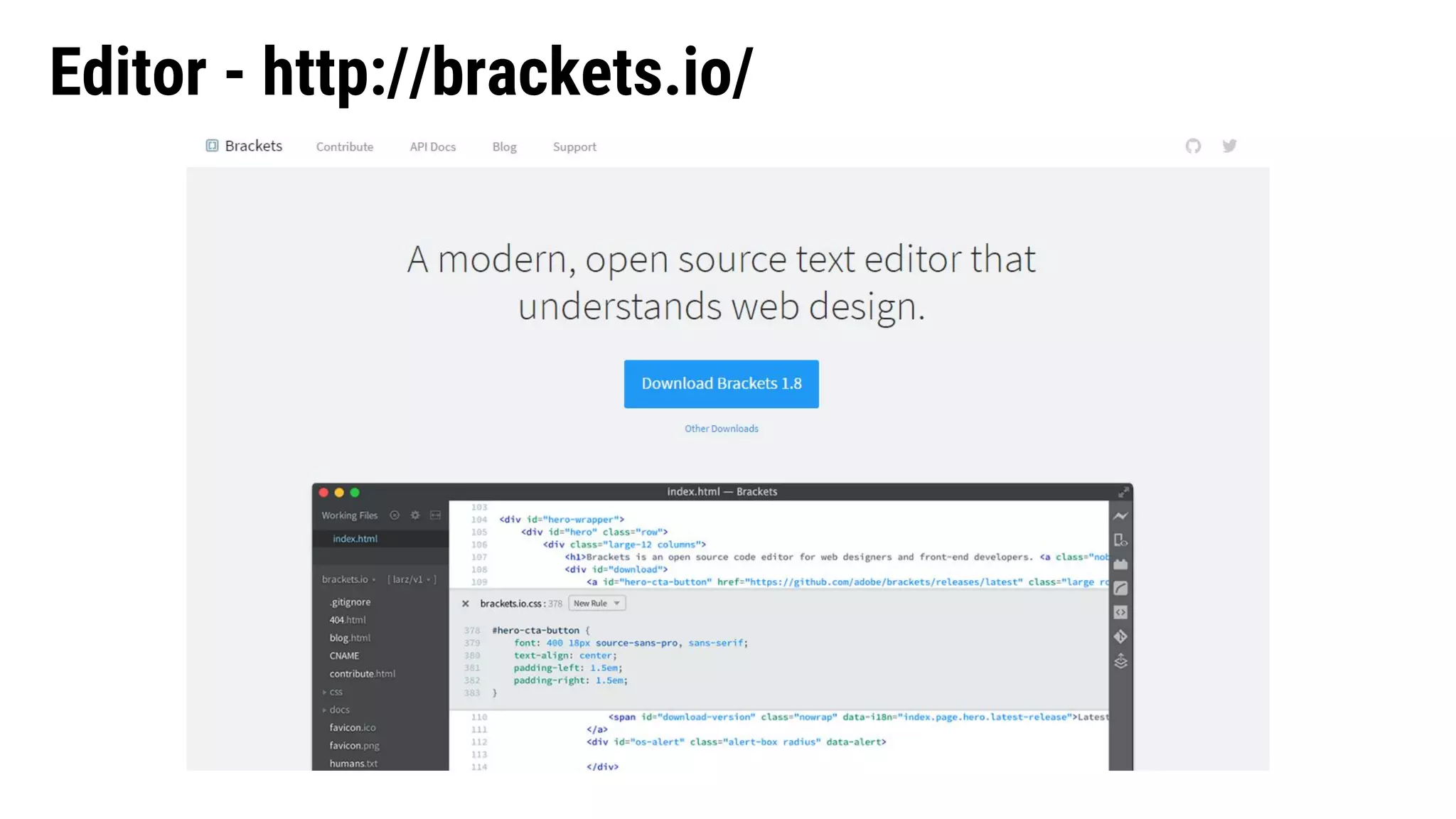
Task: Open the Git diamond icon in right toolbar
Action: coord(1120,636)
